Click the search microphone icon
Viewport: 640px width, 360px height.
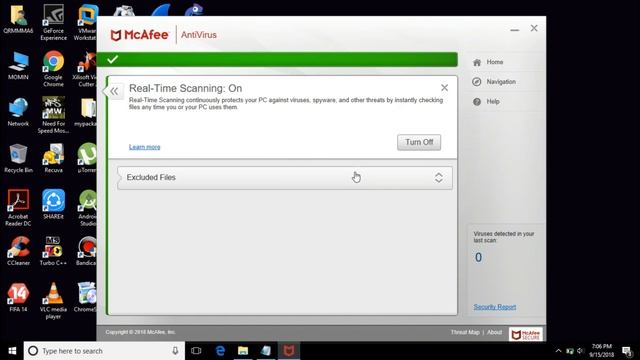click(x=175, y=351)
